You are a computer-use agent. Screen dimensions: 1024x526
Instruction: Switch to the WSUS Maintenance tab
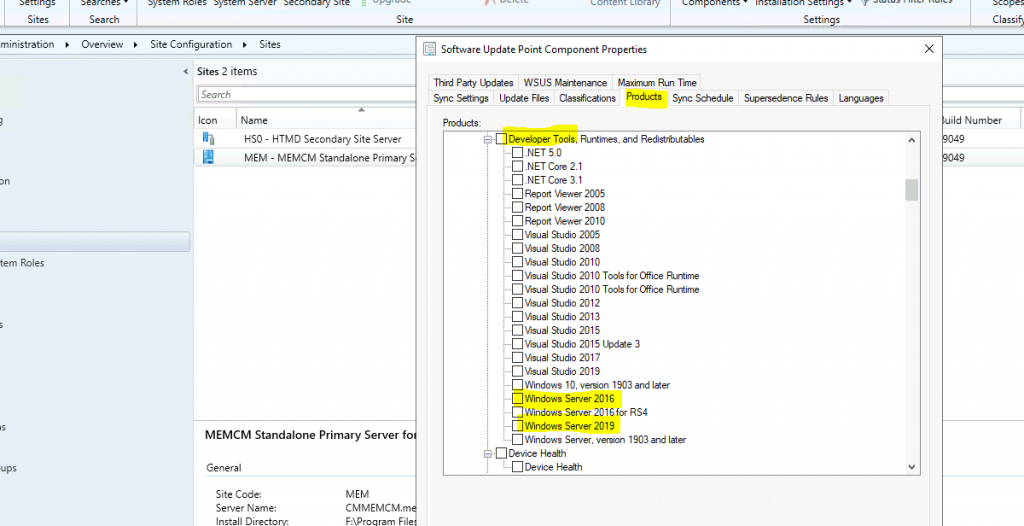coord(565,82)
